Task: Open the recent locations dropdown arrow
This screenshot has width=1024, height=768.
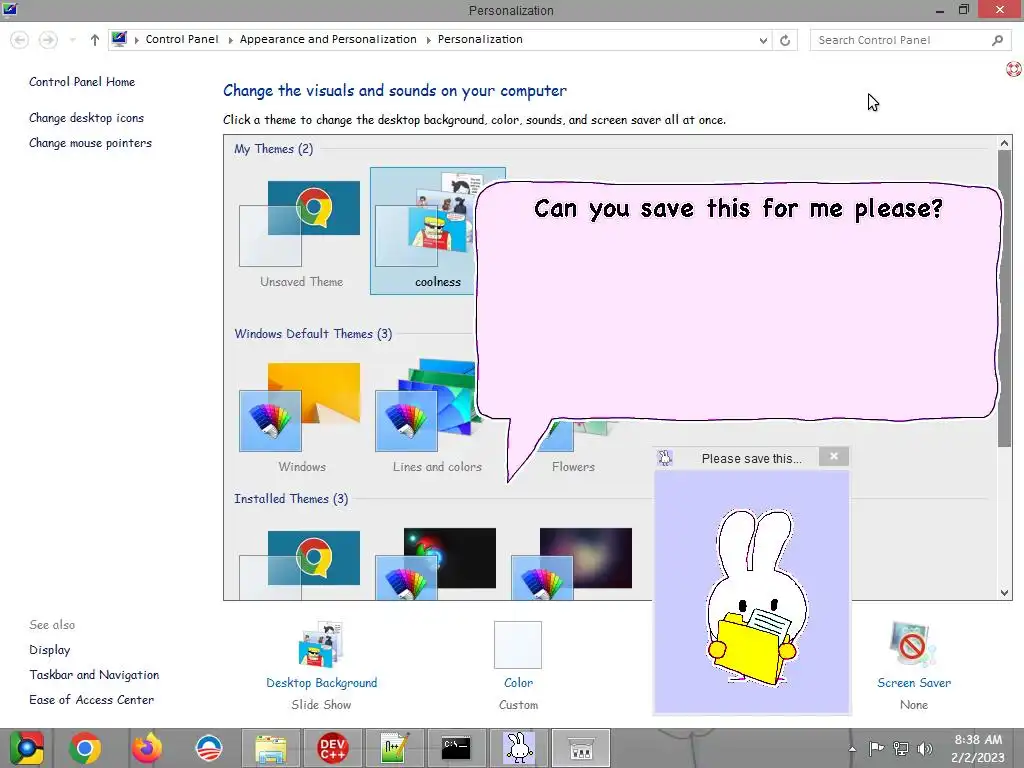Action: pyautogui.click(x=72, y=40)
